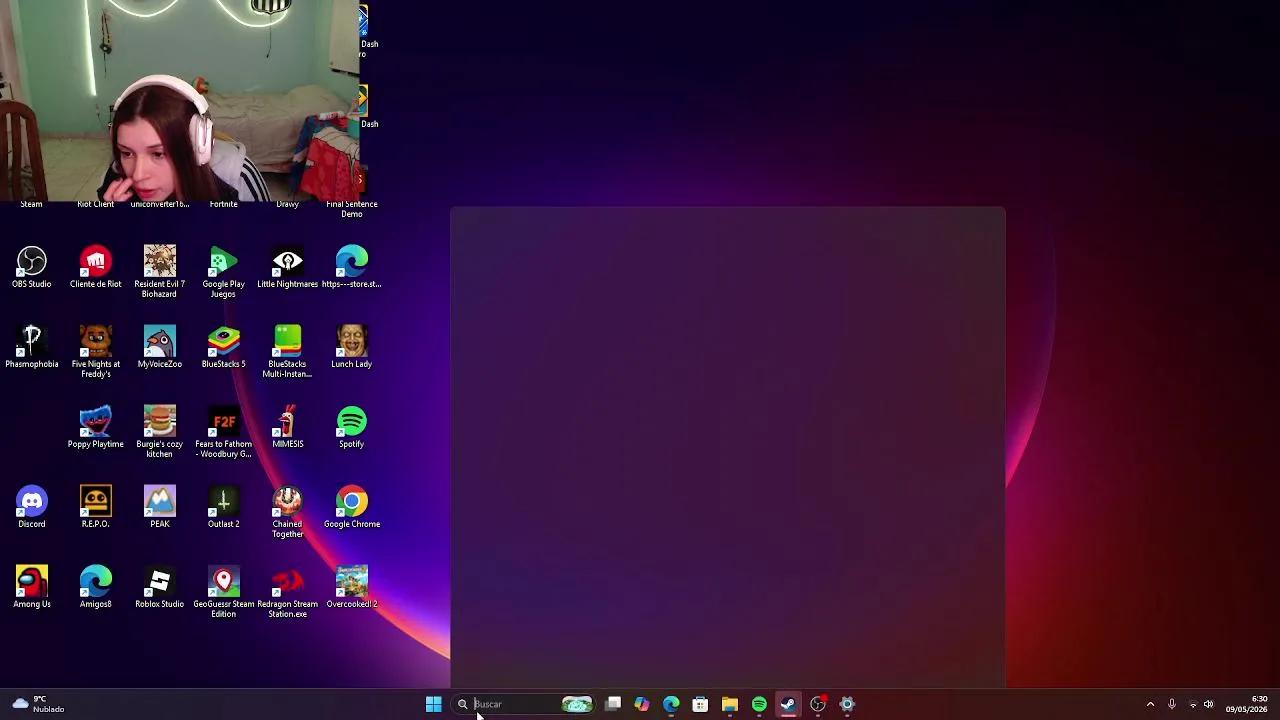
Task: Open the OBS Studio desktop shortcut
Action: click(31, 267)
